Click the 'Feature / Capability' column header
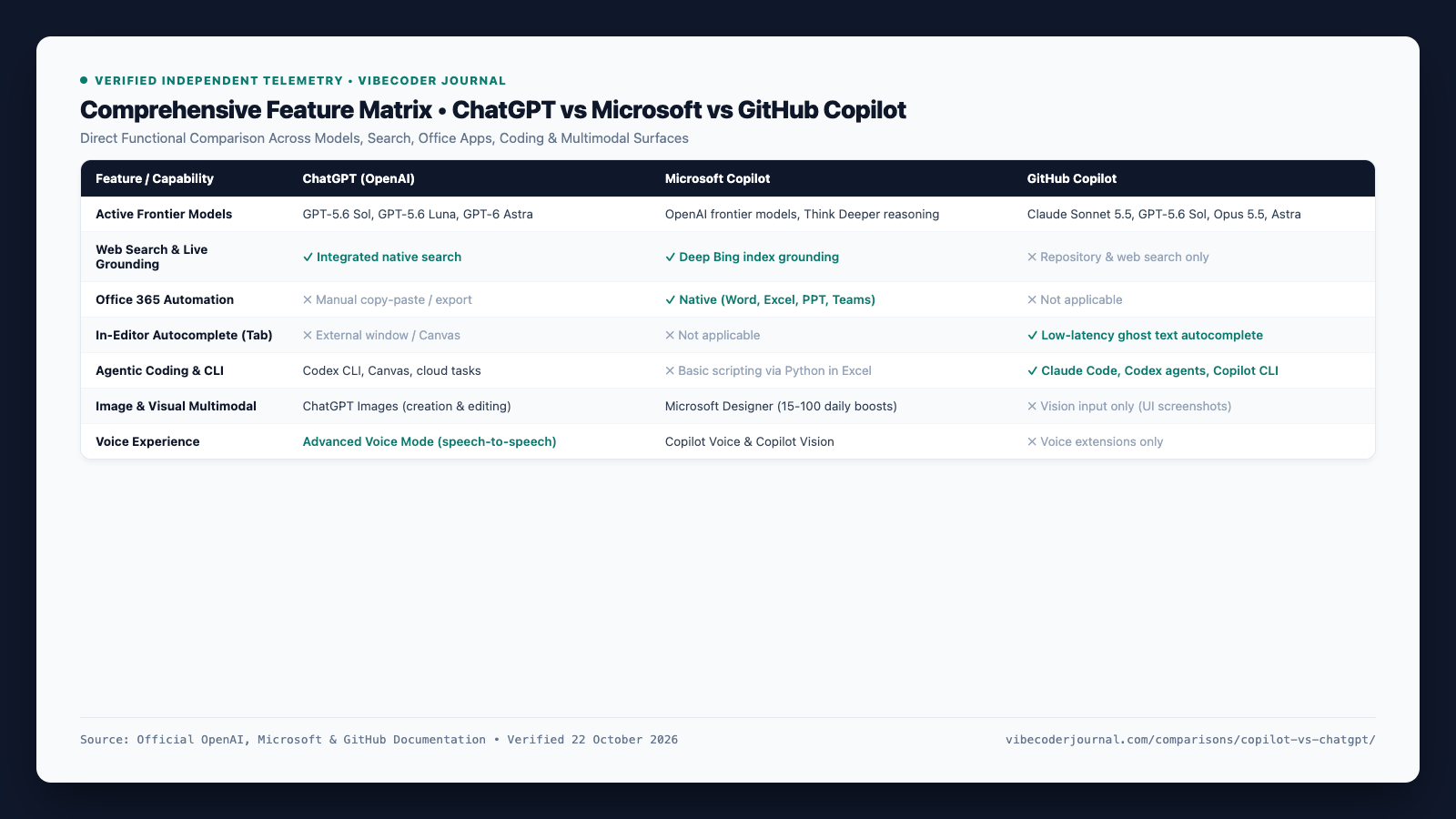This screenshot has height=819, width=1456. 155,178
